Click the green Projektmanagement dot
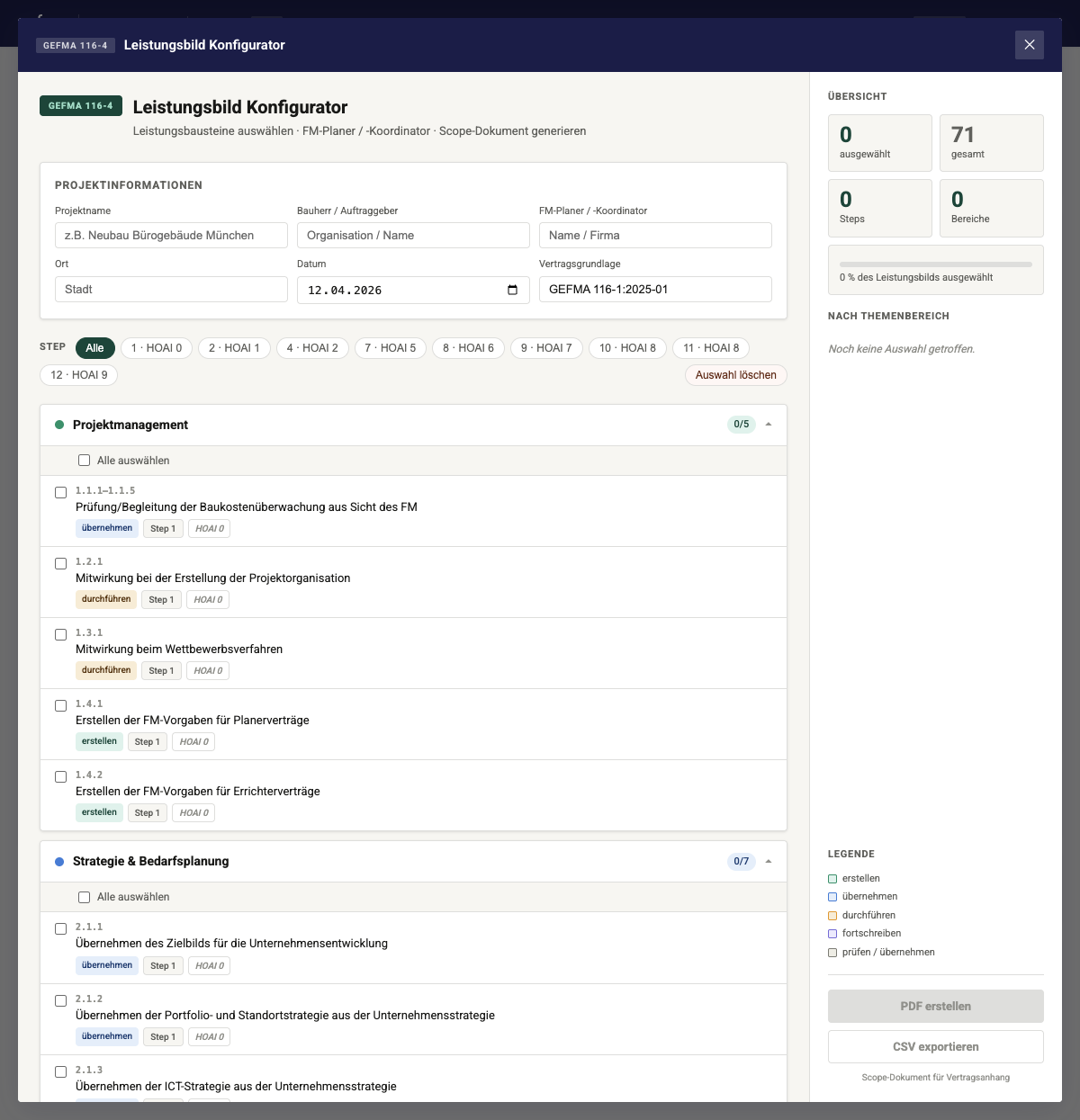 point(59,425)
